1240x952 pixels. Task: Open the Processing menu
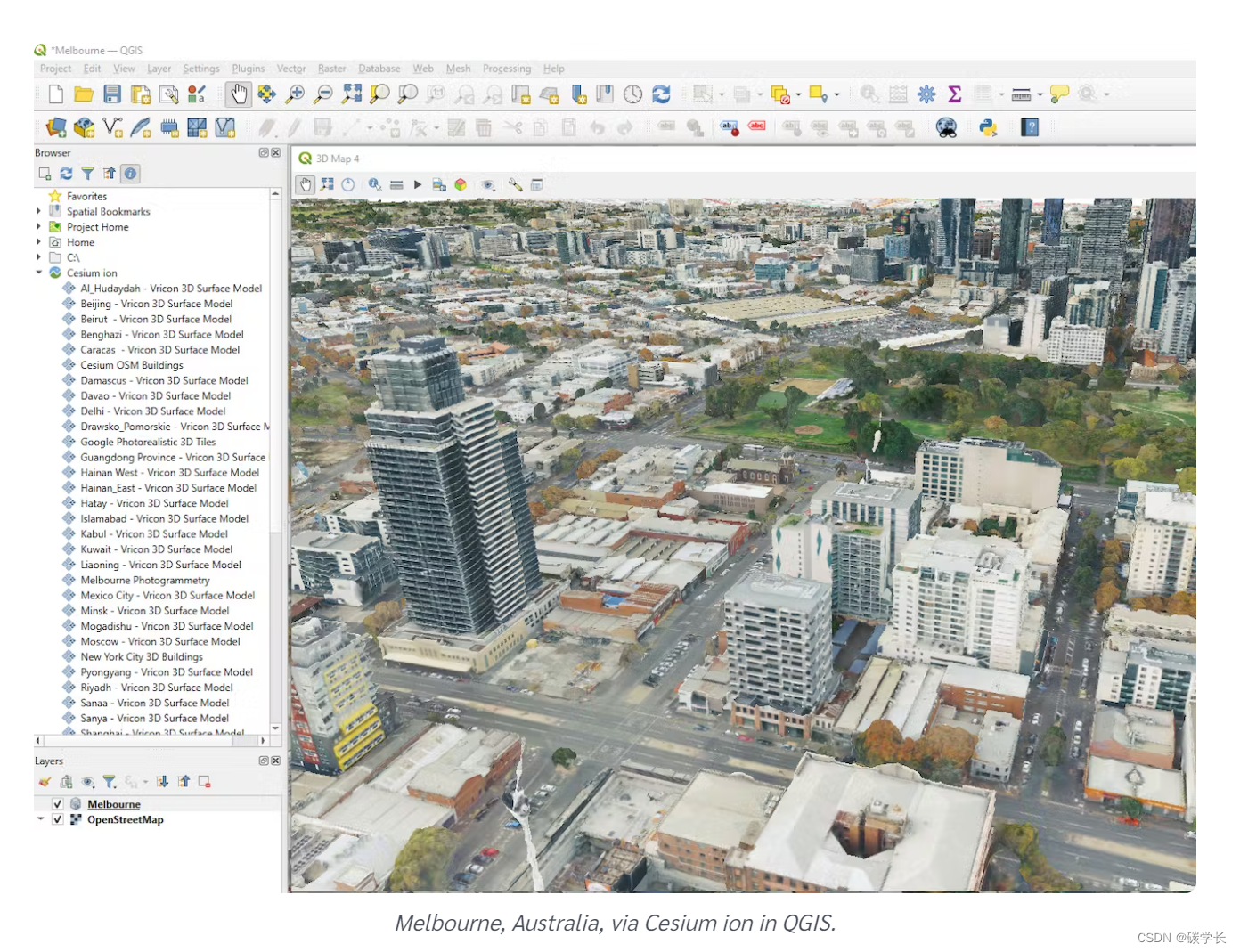click(506, 69)
